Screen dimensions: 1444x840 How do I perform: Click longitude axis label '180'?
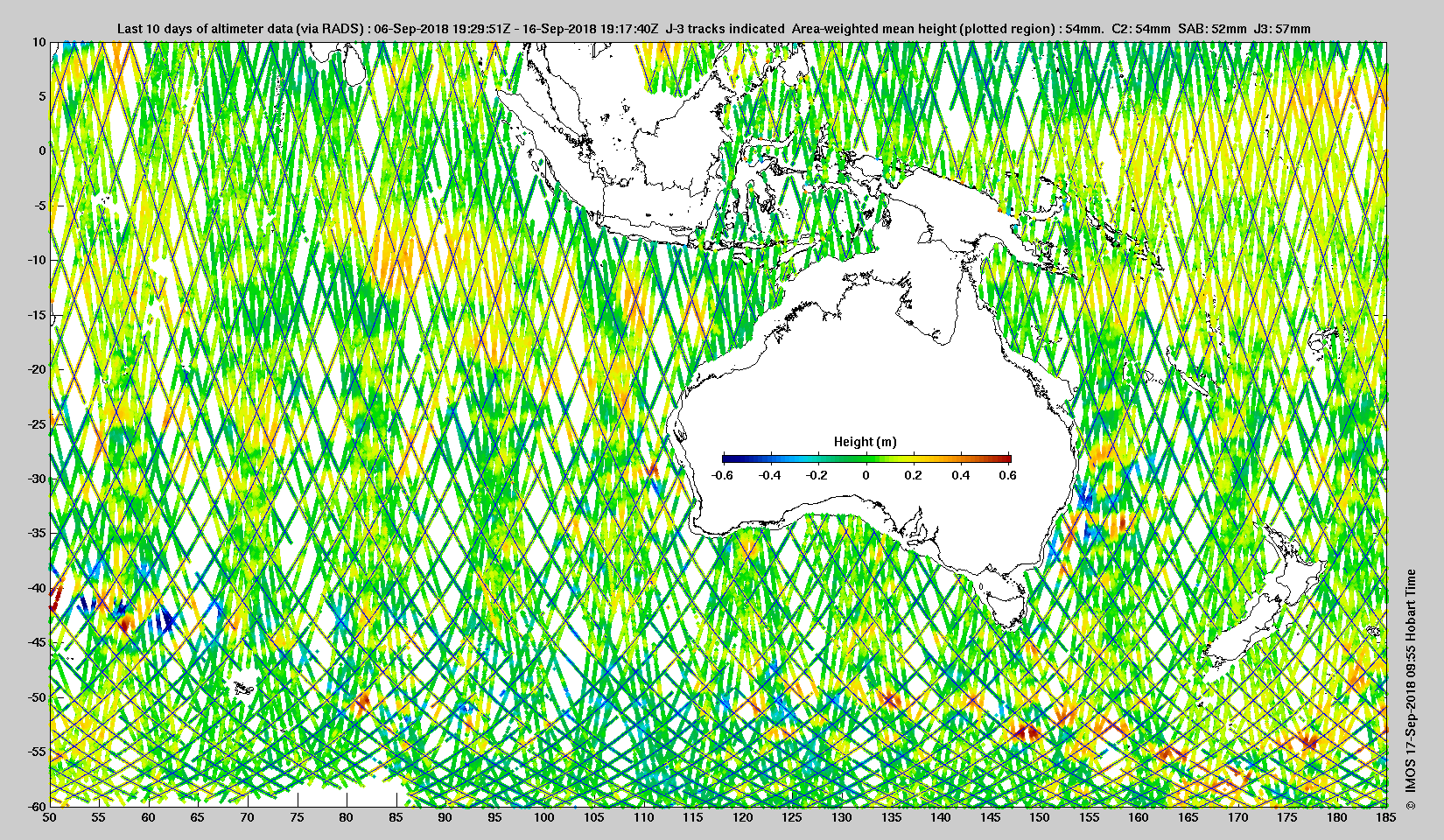(x=1337, y=817)
